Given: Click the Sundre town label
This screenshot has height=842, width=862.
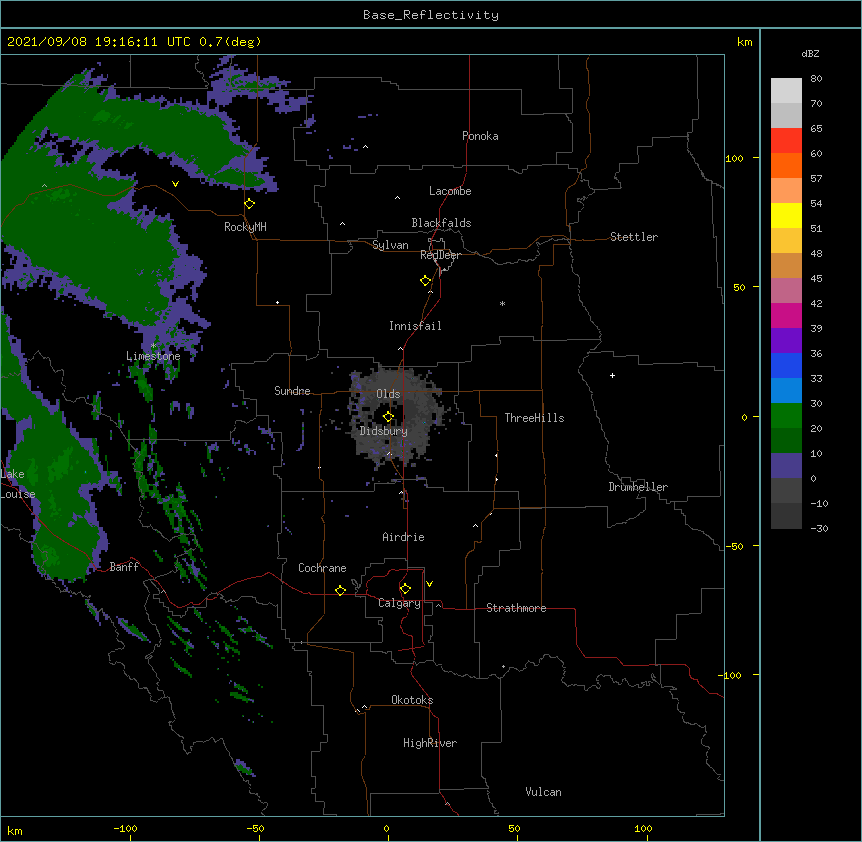Looking at the screenshot, I should 292,391.
